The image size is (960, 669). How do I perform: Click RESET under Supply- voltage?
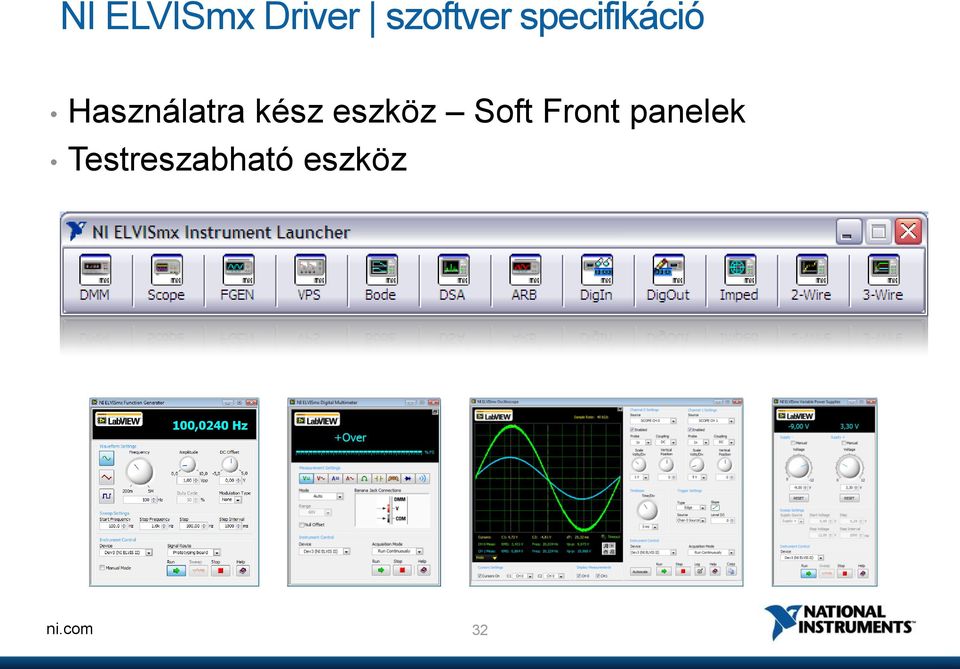point(798,498)
